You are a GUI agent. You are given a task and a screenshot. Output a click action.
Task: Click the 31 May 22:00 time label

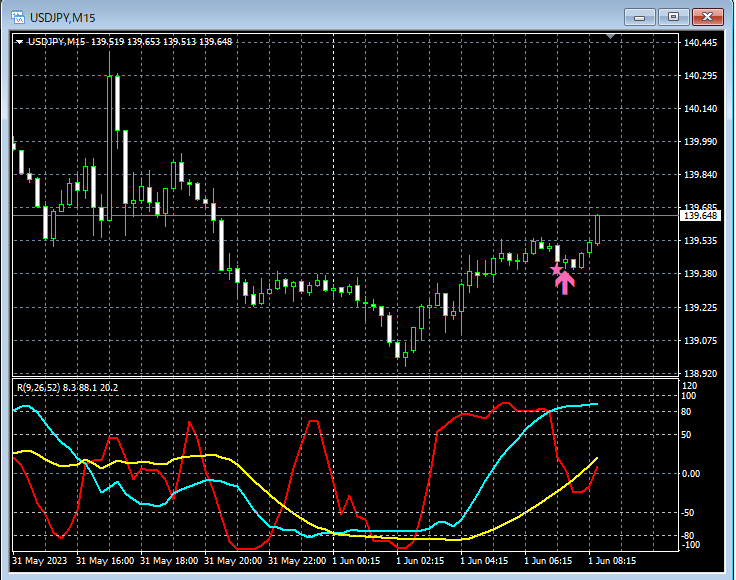pos(297,561)
